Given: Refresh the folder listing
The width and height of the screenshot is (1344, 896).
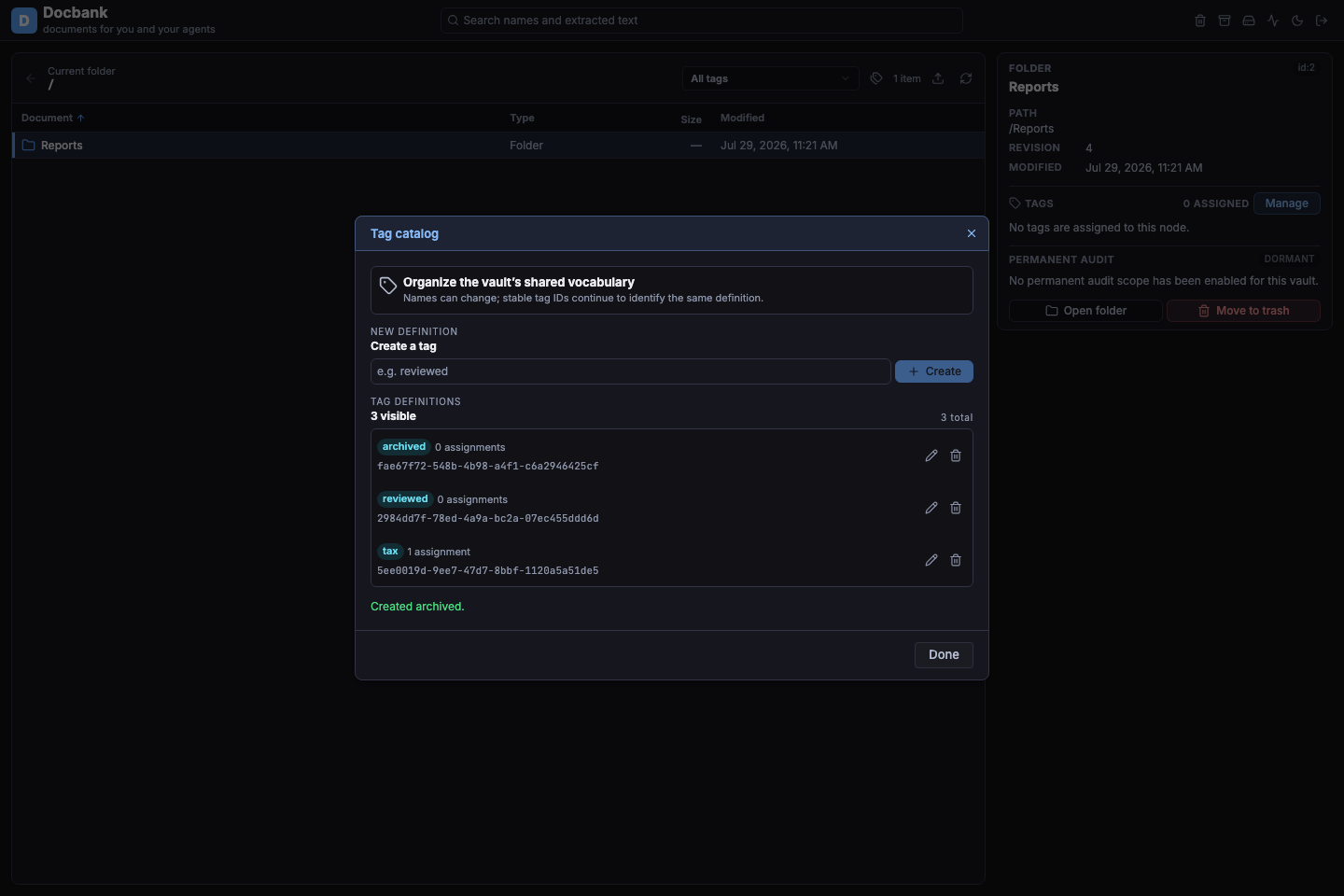Looking at the screenshot, I should [x=966, y=78].
